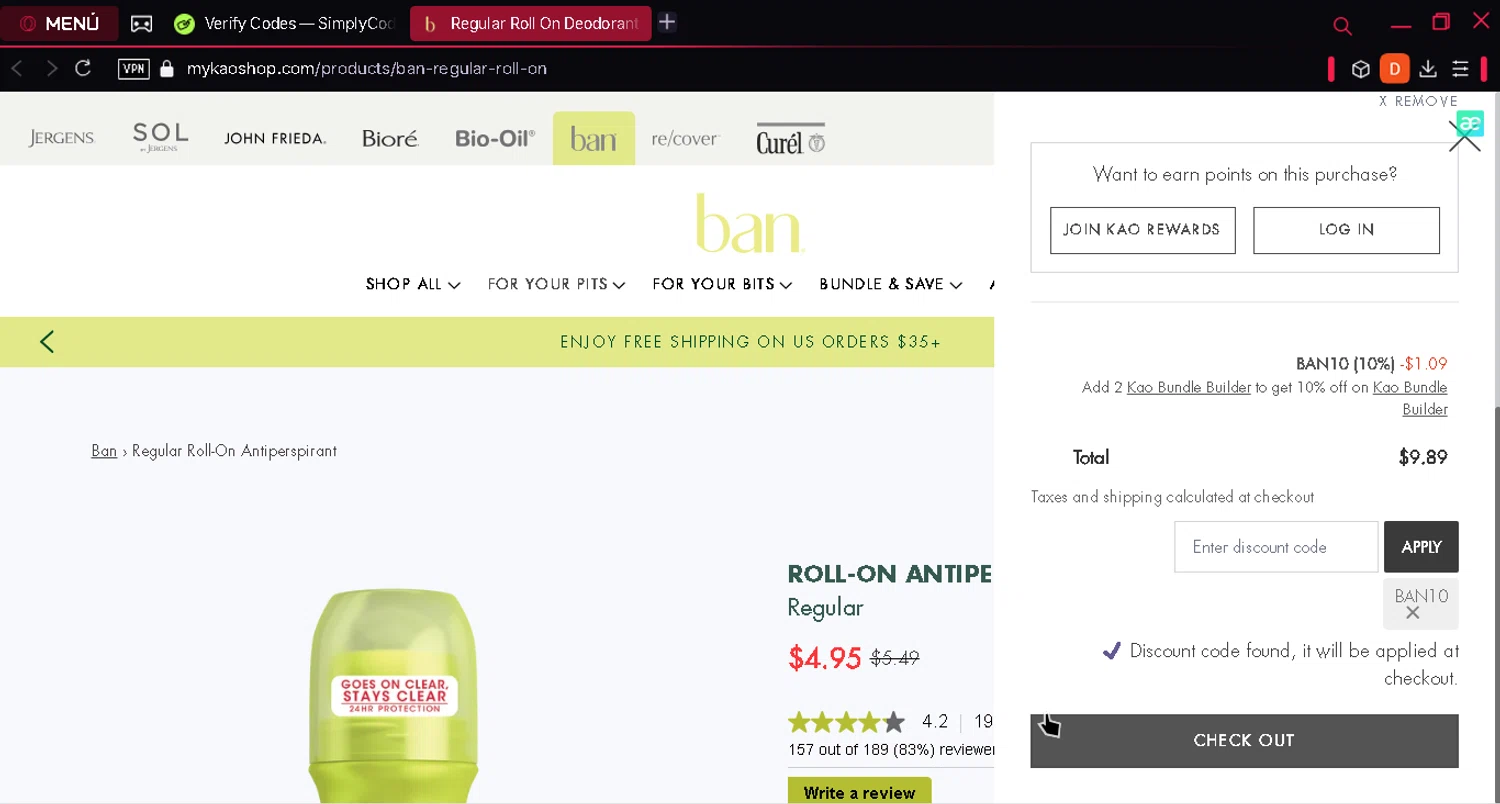
Task: Switch to Verify Codes SimplyCodes tab
Action: (287, 24)
